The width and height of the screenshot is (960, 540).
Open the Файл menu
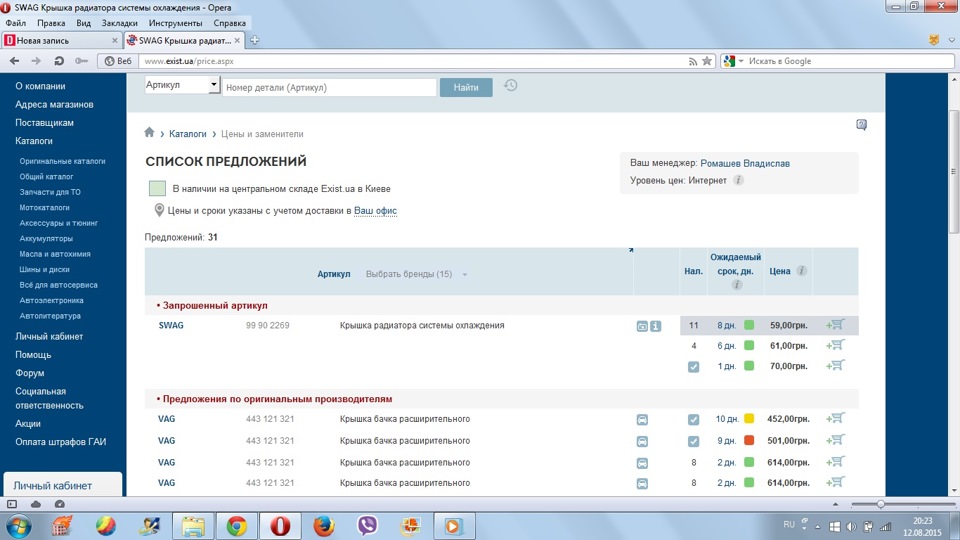pos(15,23)
